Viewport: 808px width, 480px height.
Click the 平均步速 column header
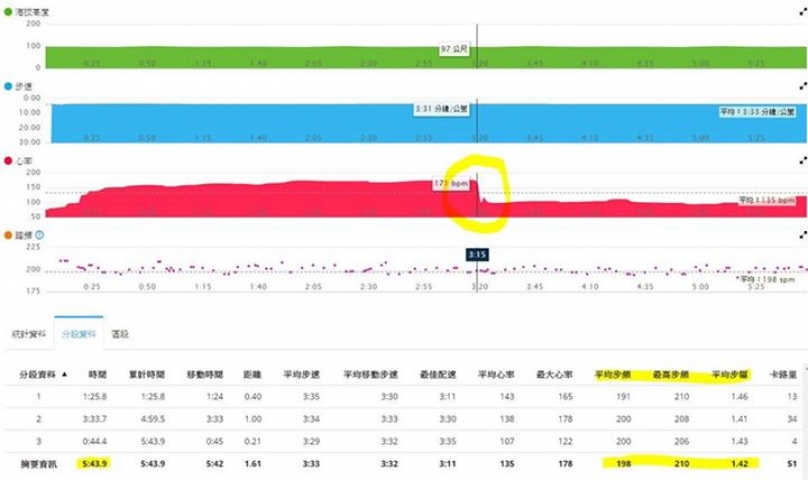[x=301, y=374]
